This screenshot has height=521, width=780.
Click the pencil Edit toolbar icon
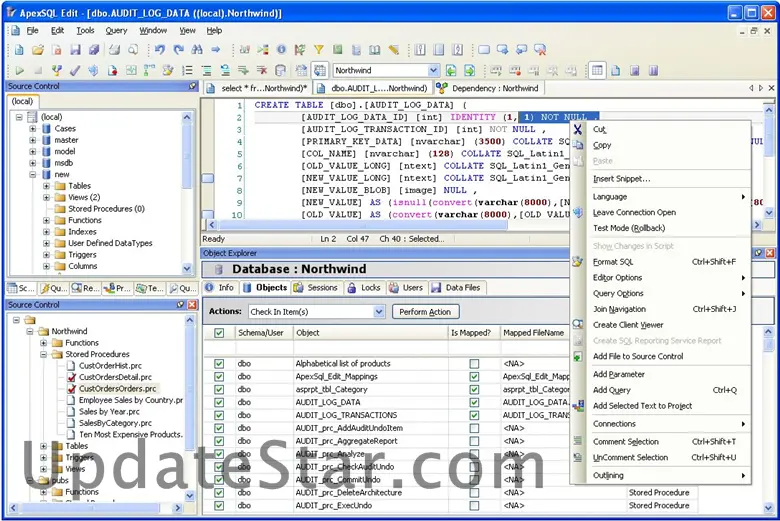(393, 50)
